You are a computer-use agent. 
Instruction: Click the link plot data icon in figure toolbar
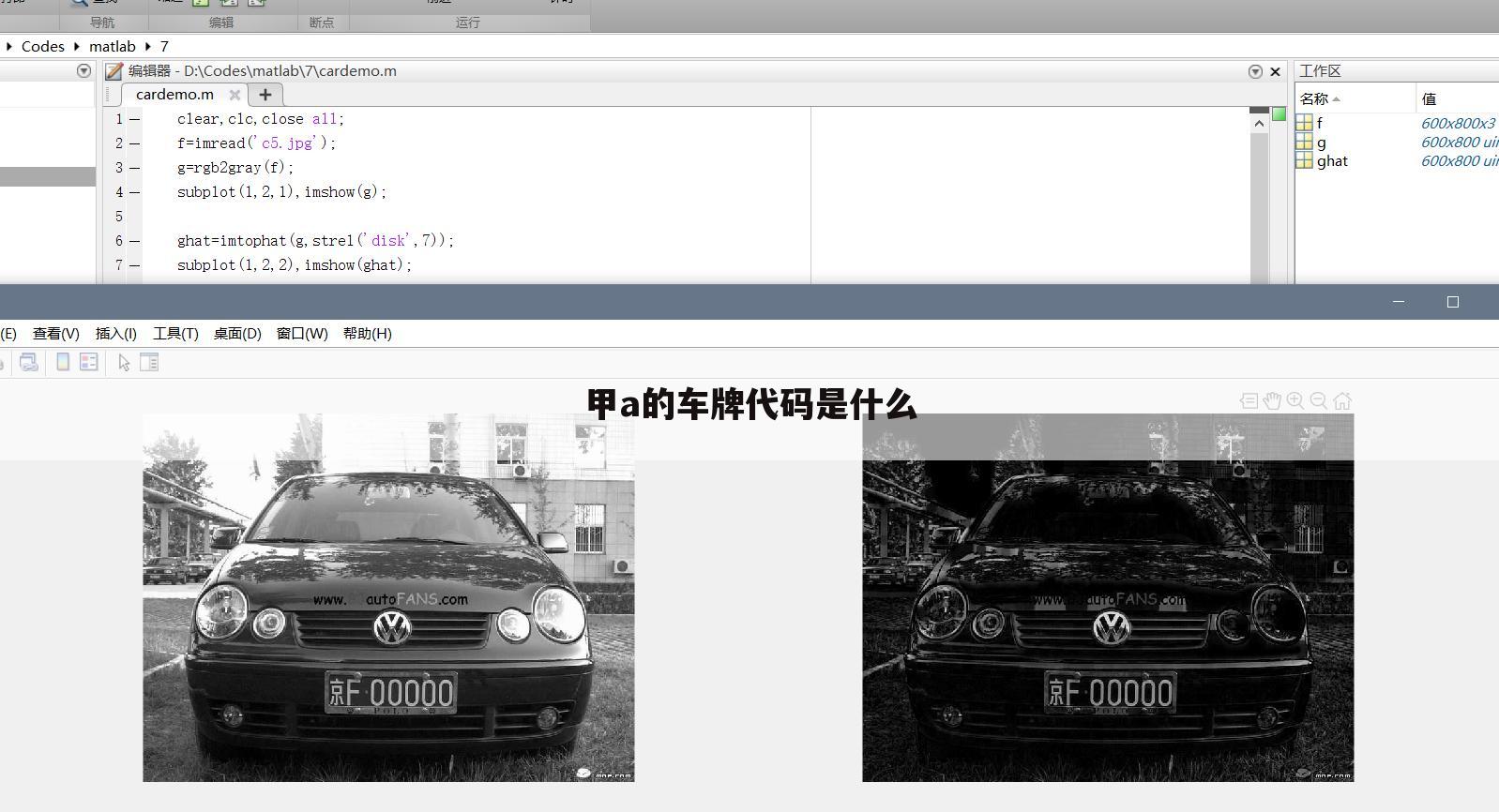(x=29, y=362)
